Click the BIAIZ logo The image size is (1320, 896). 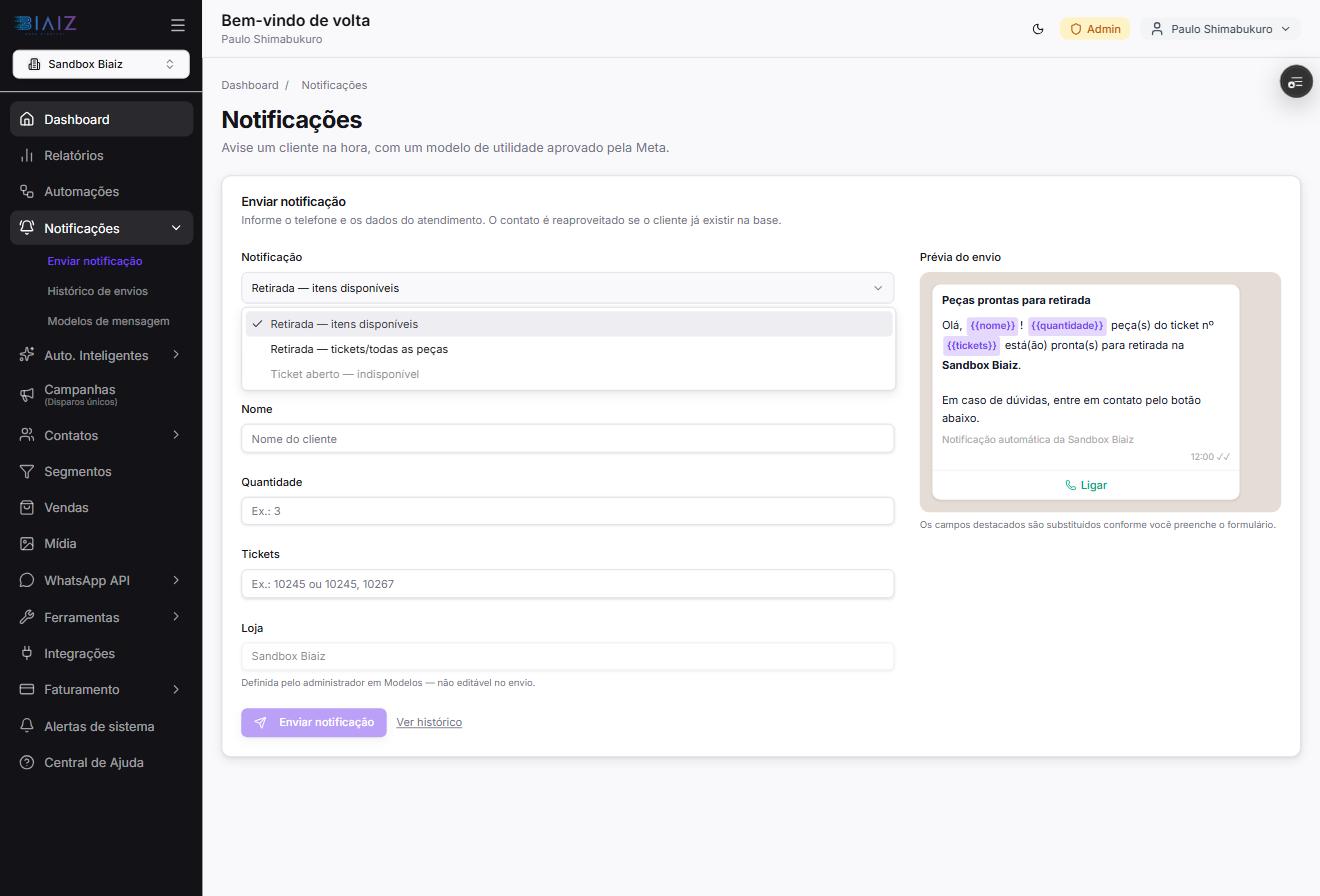click(46, 24)
